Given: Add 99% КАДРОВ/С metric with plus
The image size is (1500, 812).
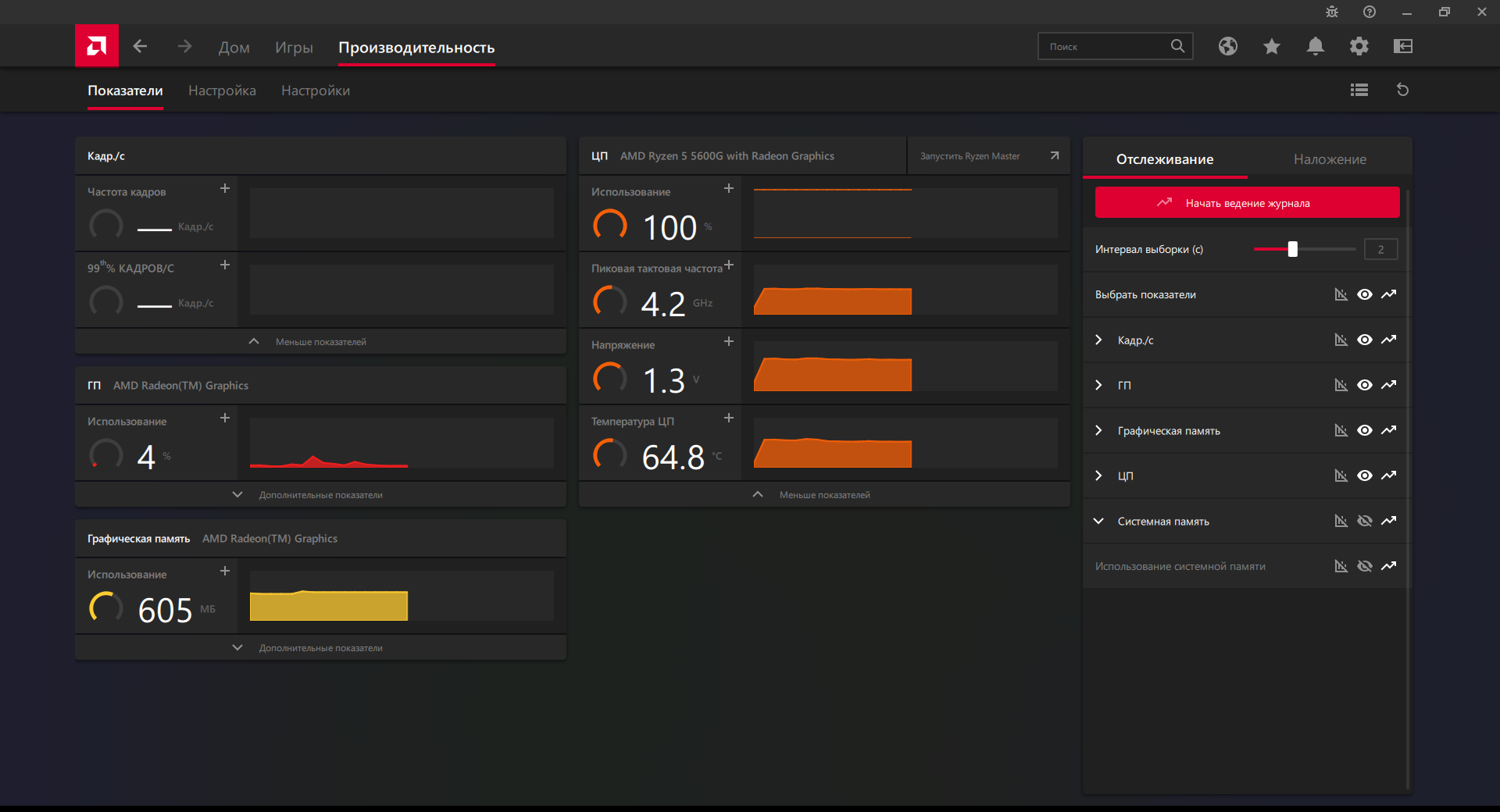Looking at the screenshot, I should 225,265.
